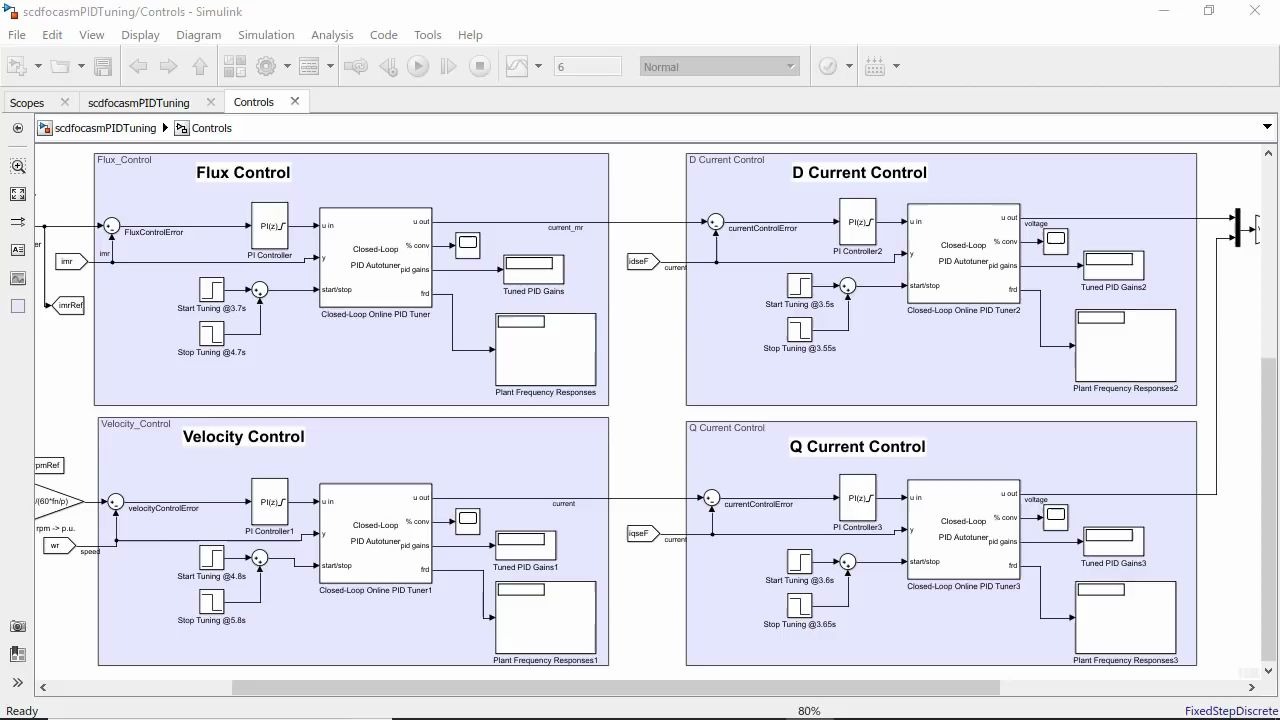The width and height of the screenshot is (1280, 720).
Task: Open the Library Browser icon
Action: [x=235, y=66]
